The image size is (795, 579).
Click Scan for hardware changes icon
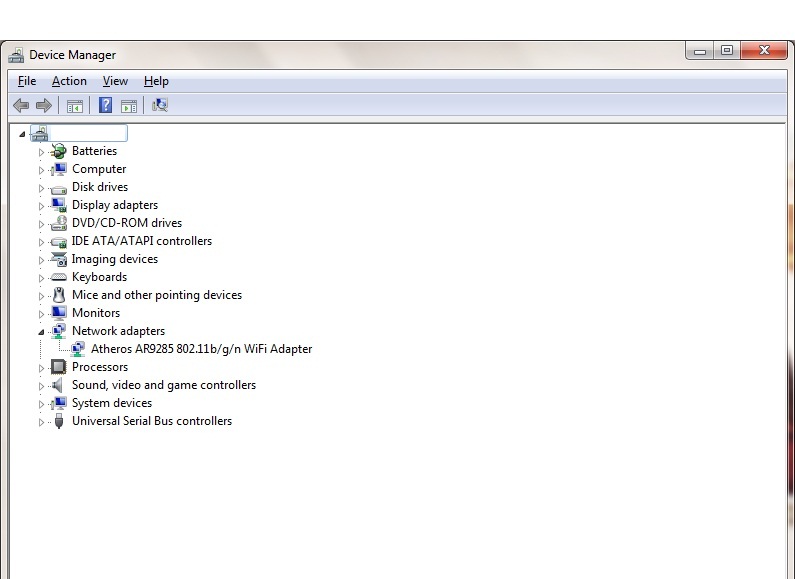click(x=160, y=105)
